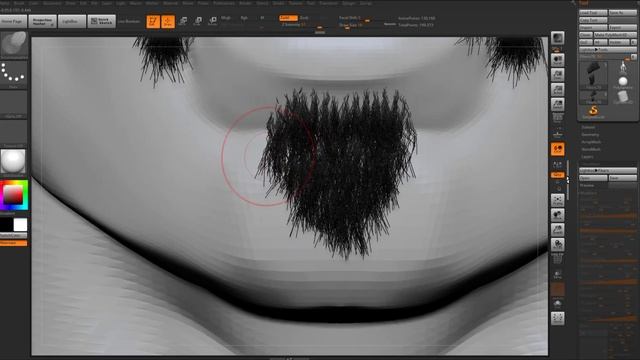Viewport: 640px width, 360px height.
Task: Open the alpha selector box
Action: [x=14, y=104]
